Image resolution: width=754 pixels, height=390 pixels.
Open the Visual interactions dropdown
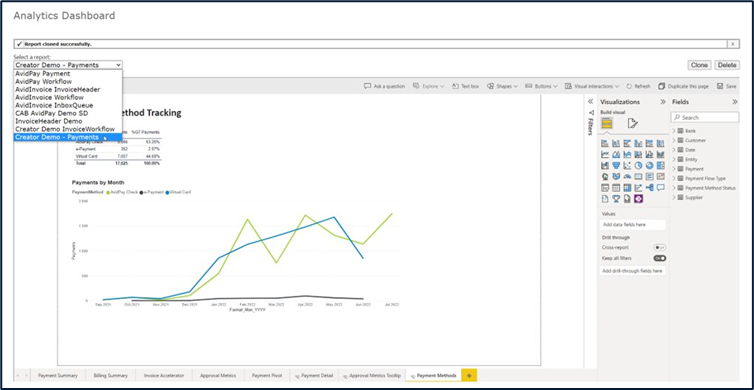click(592, 86)
